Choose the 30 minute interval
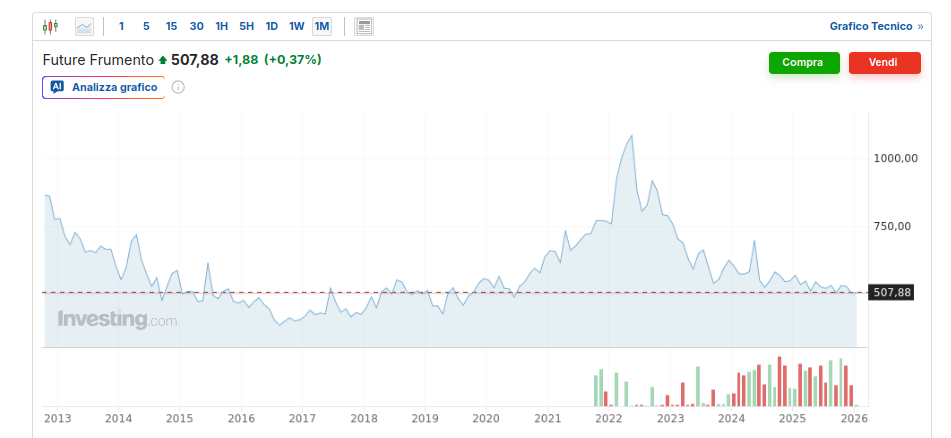Viewport: 951px width, 438px height. click(x=196, y=26)
